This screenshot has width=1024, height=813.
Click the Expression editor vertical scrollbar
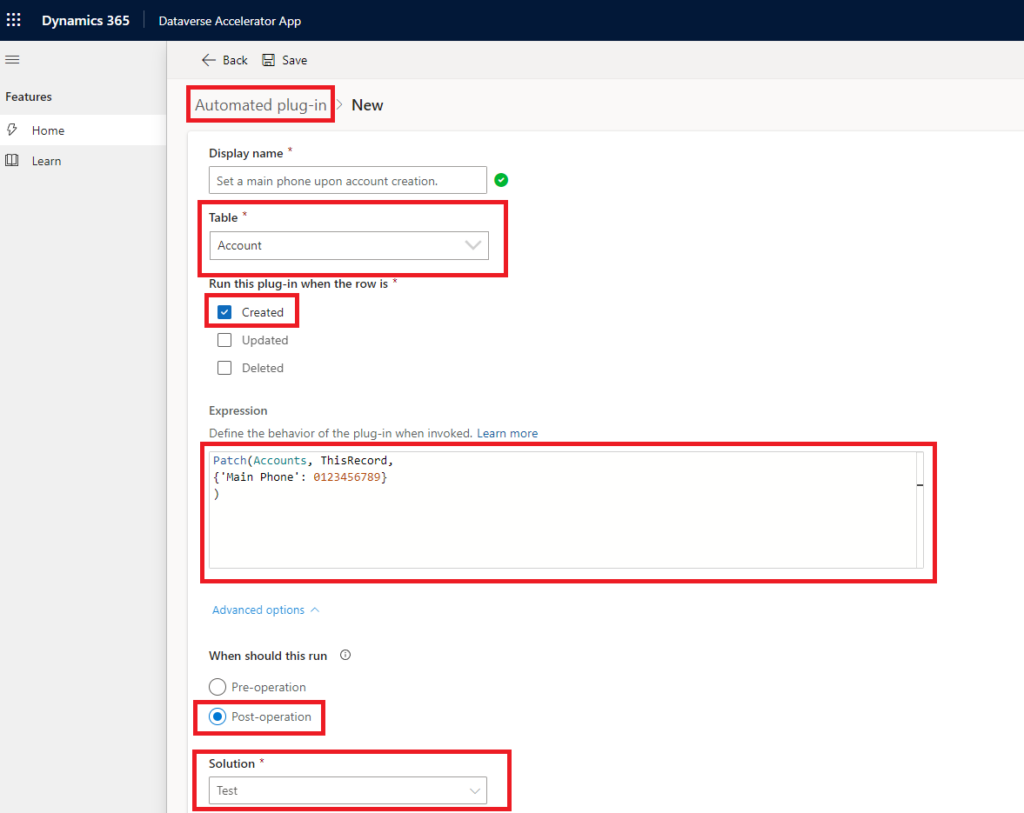[920, 509]
